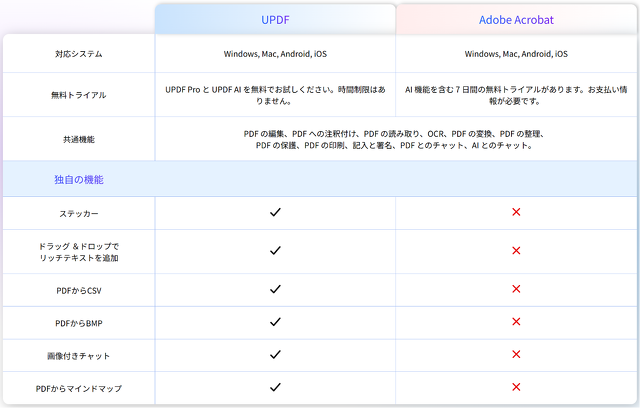This screenshot has width=640, height=408.
Task: Click the UPDF checkmark for 画像付きチャット
Action: pyautogui.click(x=275, y=354)
